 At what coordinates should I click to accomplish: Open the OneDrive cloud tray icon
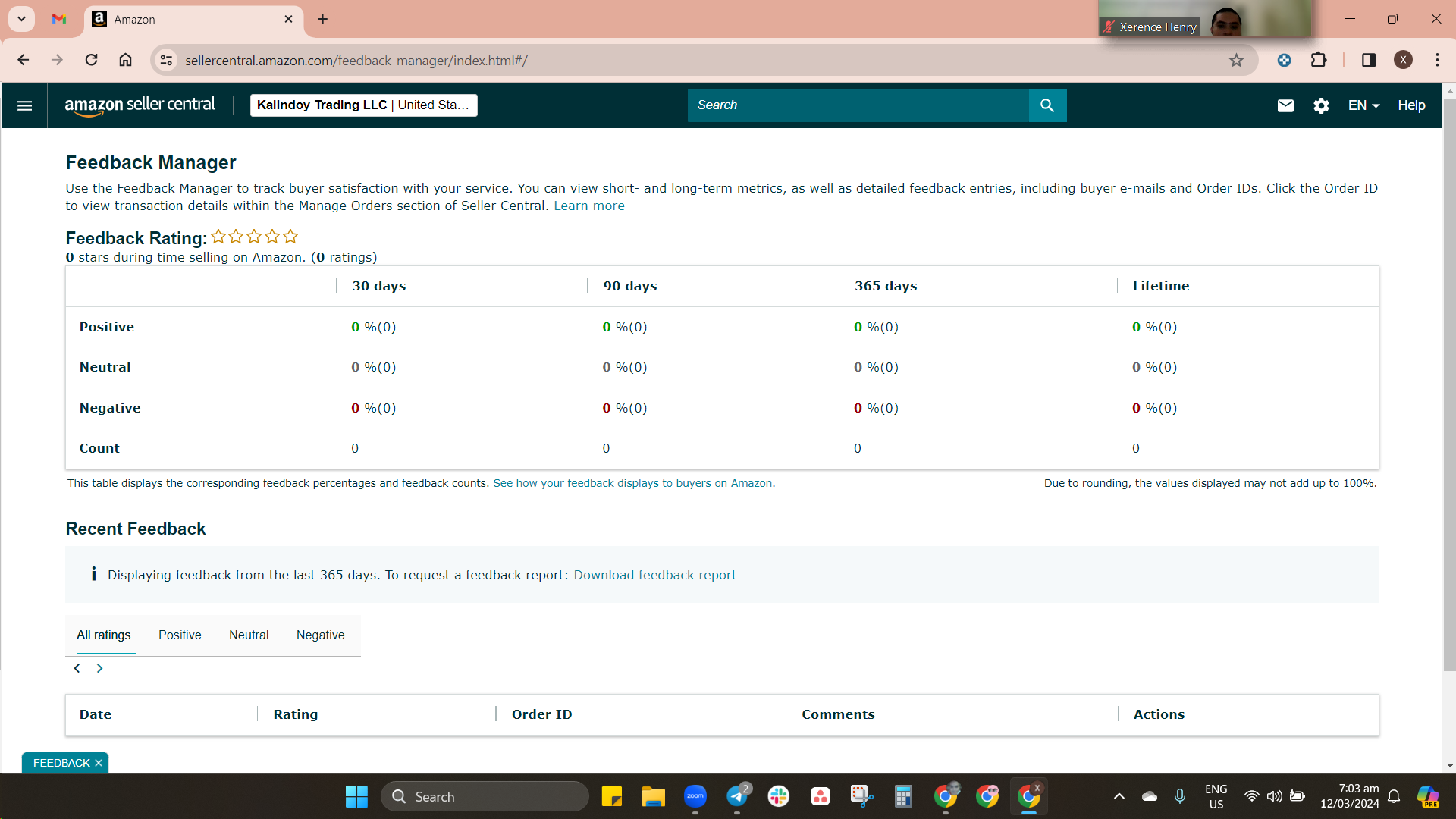[x=1150, y=796]
